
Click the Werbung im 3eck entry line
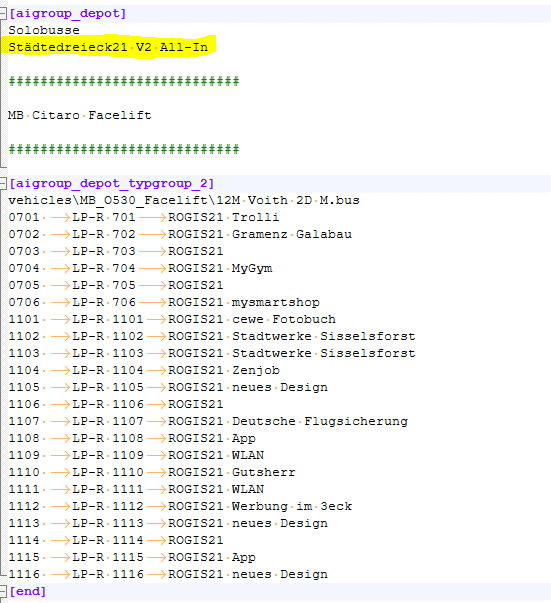click(x=180, y=506)
